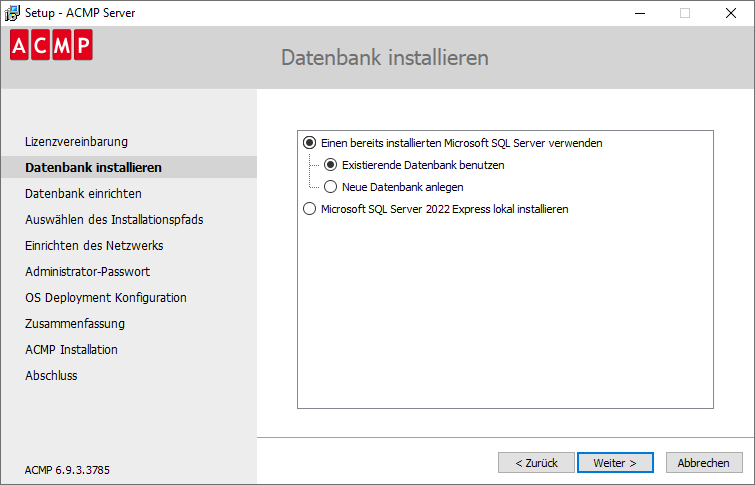The image size is (755, 485).
Task: Click 'OS Deployment Konfiguration' sidebar entry
Action: pos(106,298)
